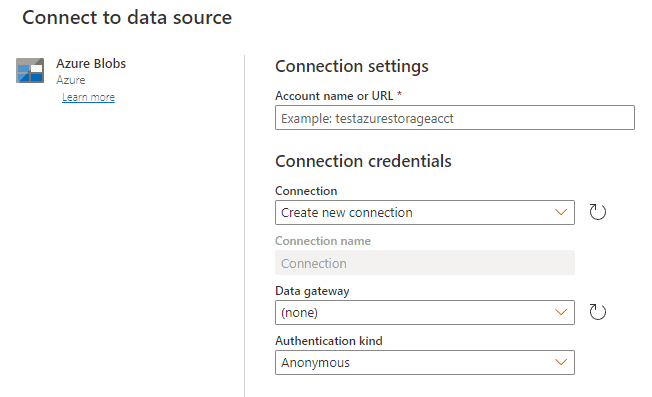Image resolution: width=652 pixels, height=397 pixels.
Task: Click the Connection settings heading
Action: coord(352,66)
